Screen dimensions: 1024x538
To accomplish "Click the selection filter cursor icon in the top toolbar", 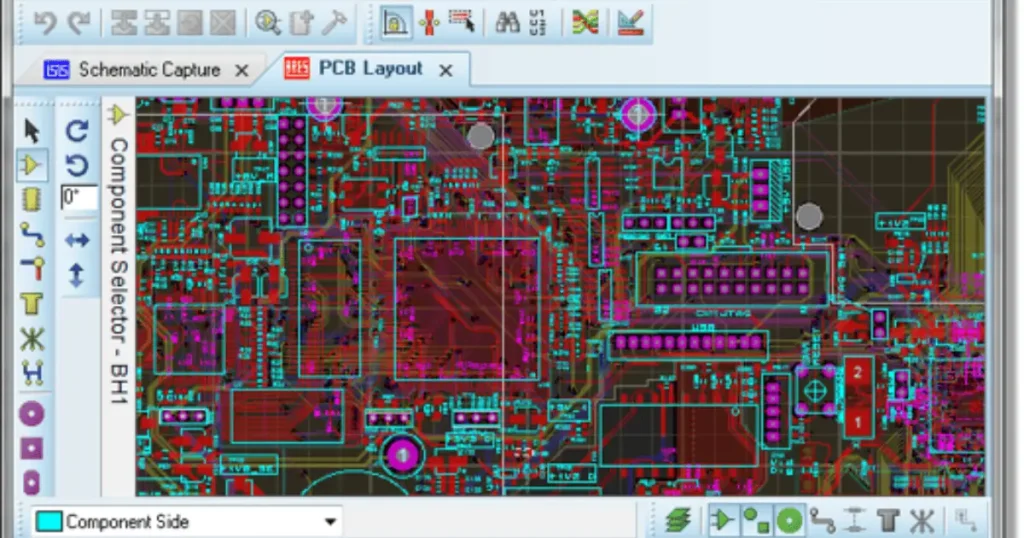I will tap(462, 23).
